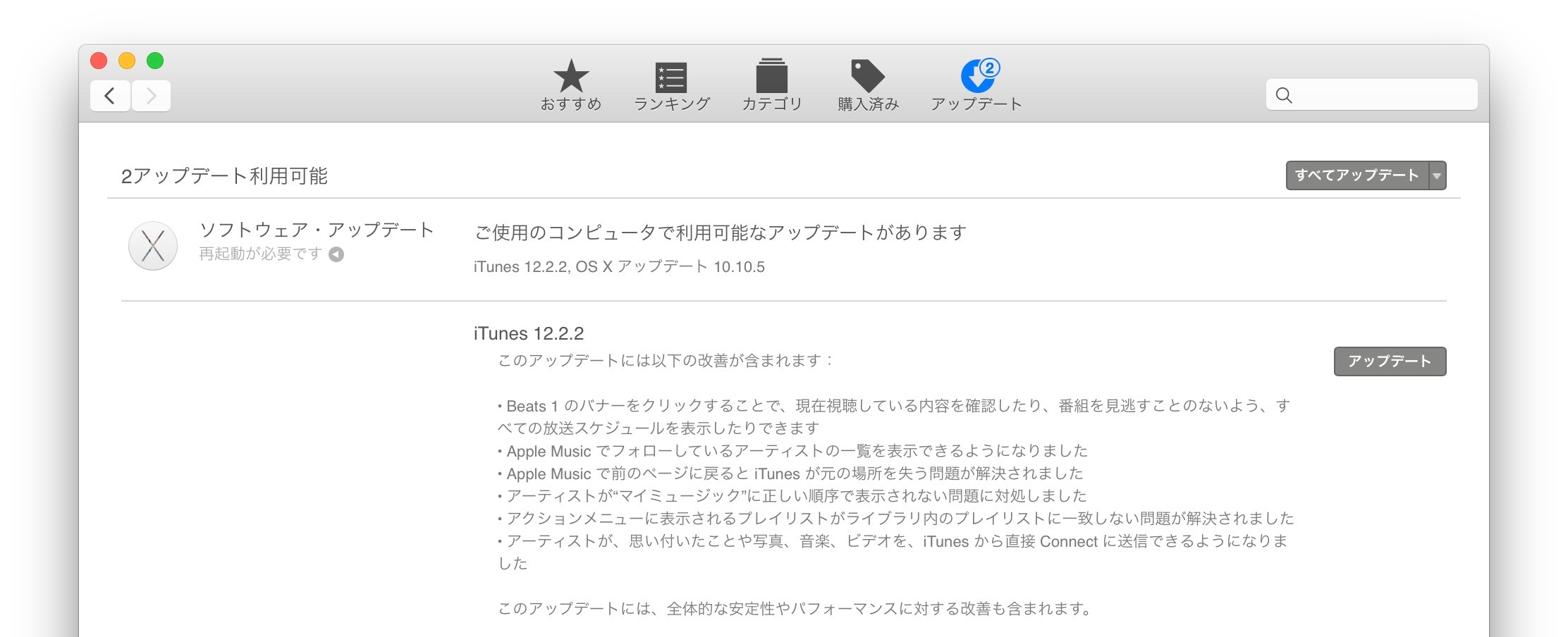Click the OS X software update icon

pyautogui.click(x=153, y=246)
